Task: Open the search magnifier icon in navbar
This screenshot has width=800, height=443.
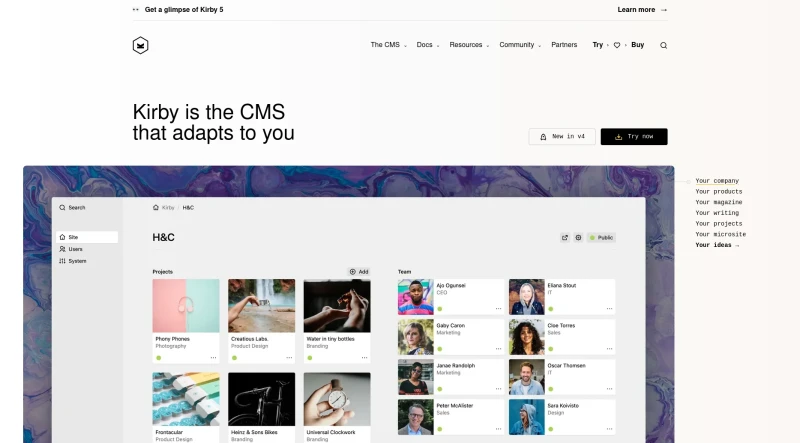Action: point(663,45)
